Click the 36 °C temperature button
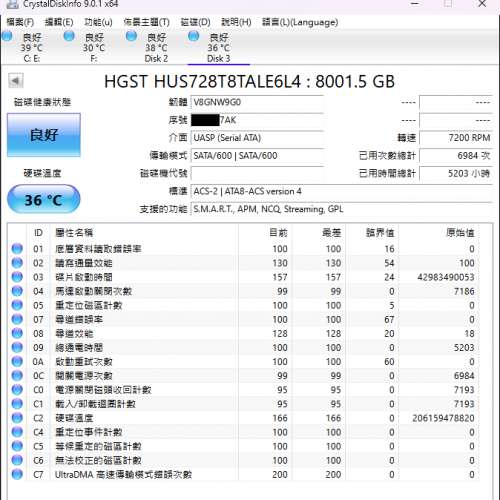 pyautogui.click(x=44, y=199)
